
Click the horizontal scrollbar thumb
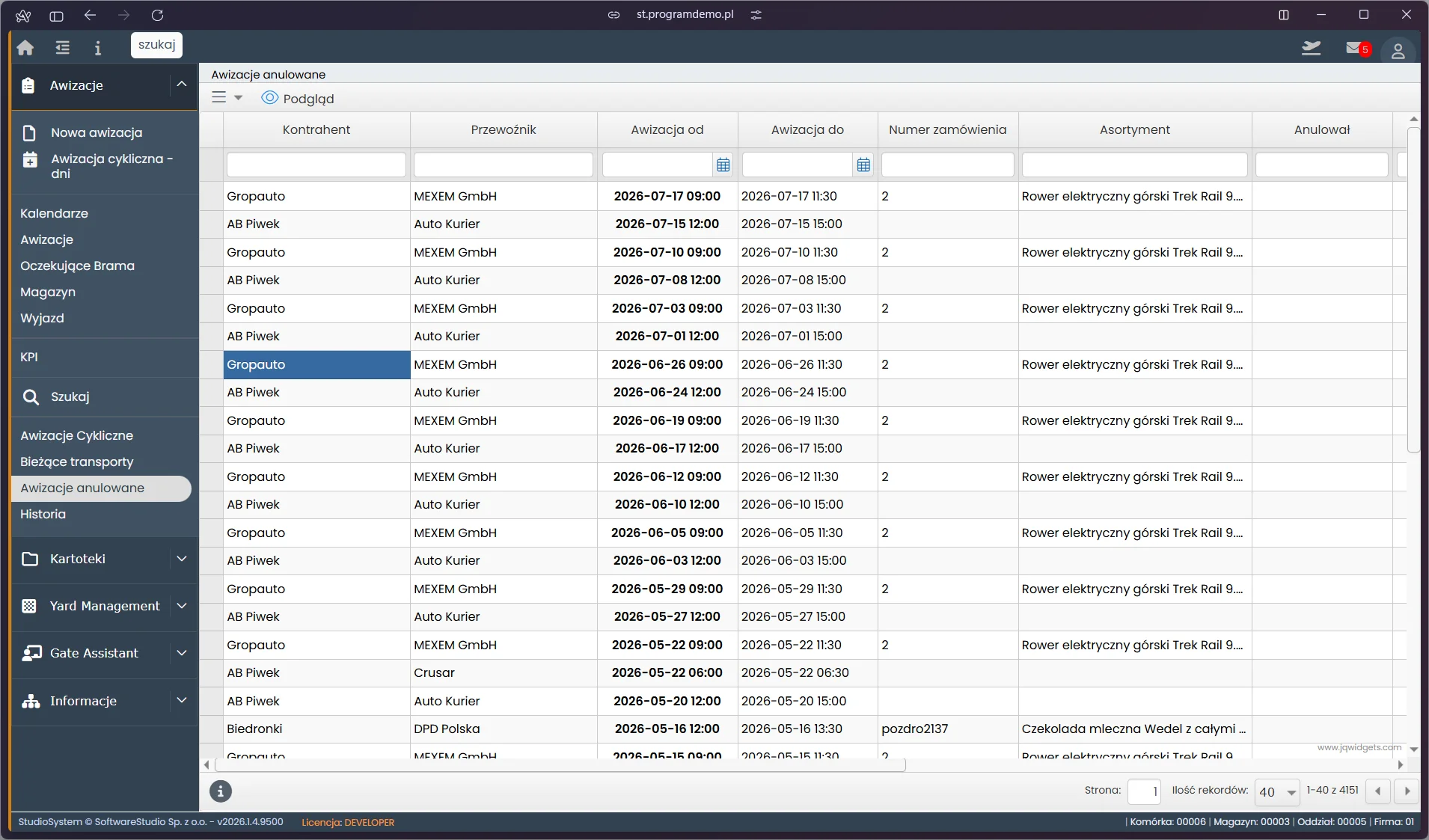click(560, 765)
